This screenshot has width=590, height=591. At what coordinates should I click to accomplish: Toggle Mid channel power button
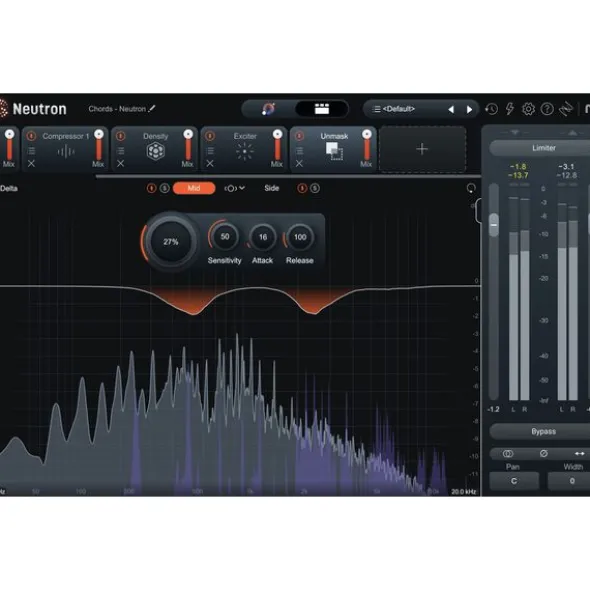click(151, 188)
